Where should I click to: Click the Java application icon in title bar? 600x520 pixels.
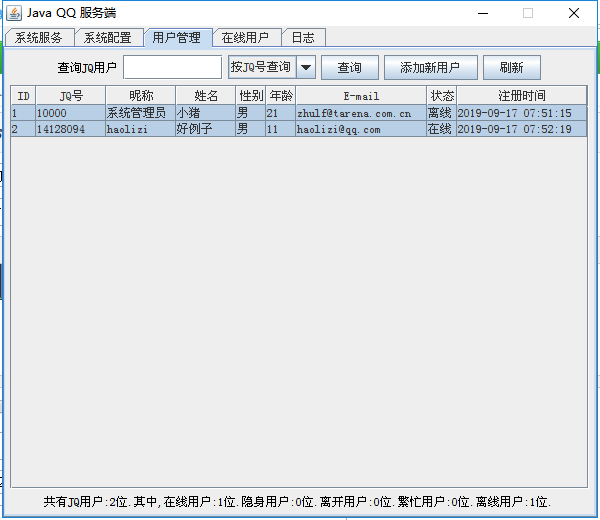pyautogui.click(x=14, y=13)
